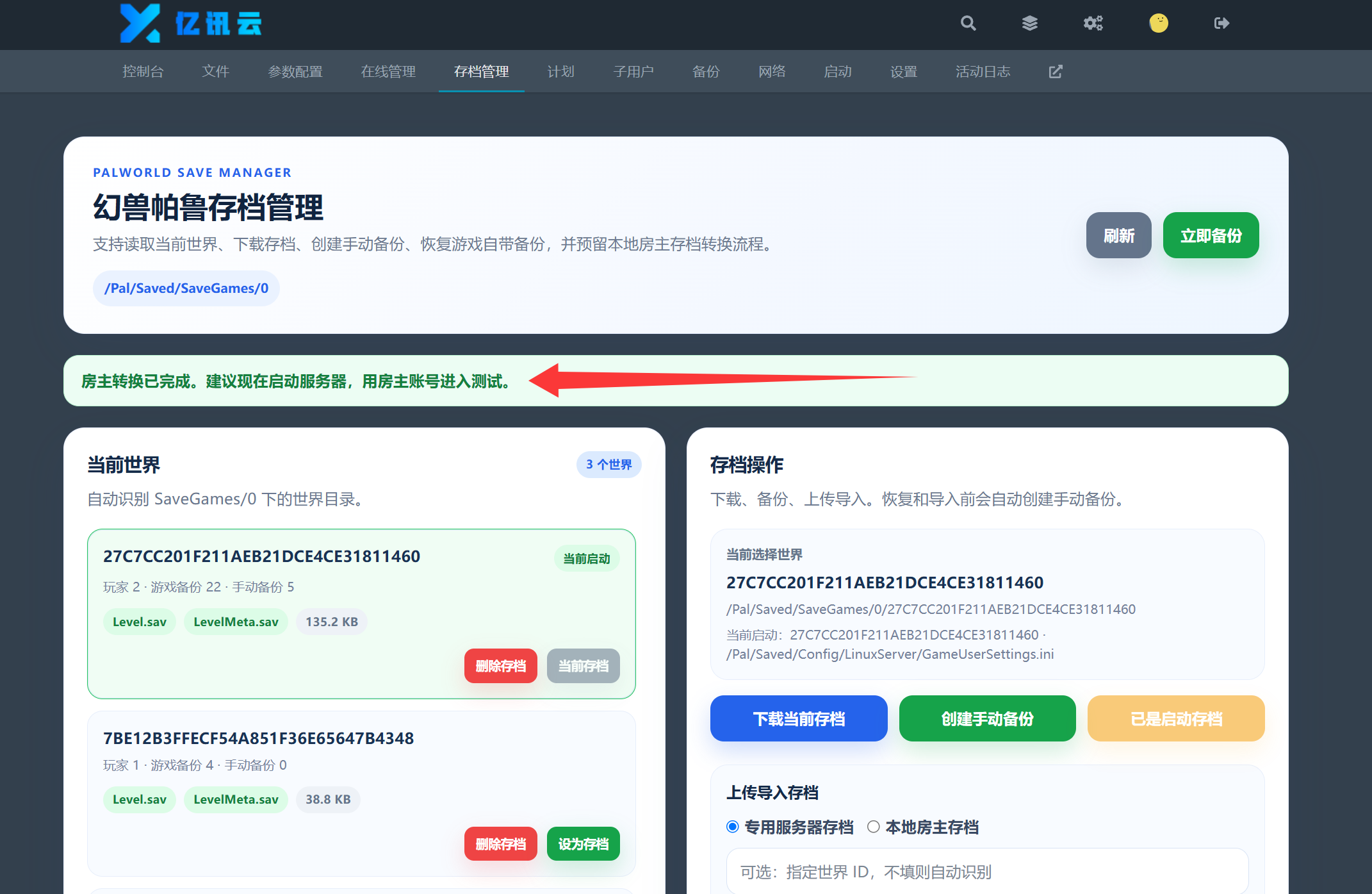
Task: Click 创建手动备份 button
Action: pos(988,718)
